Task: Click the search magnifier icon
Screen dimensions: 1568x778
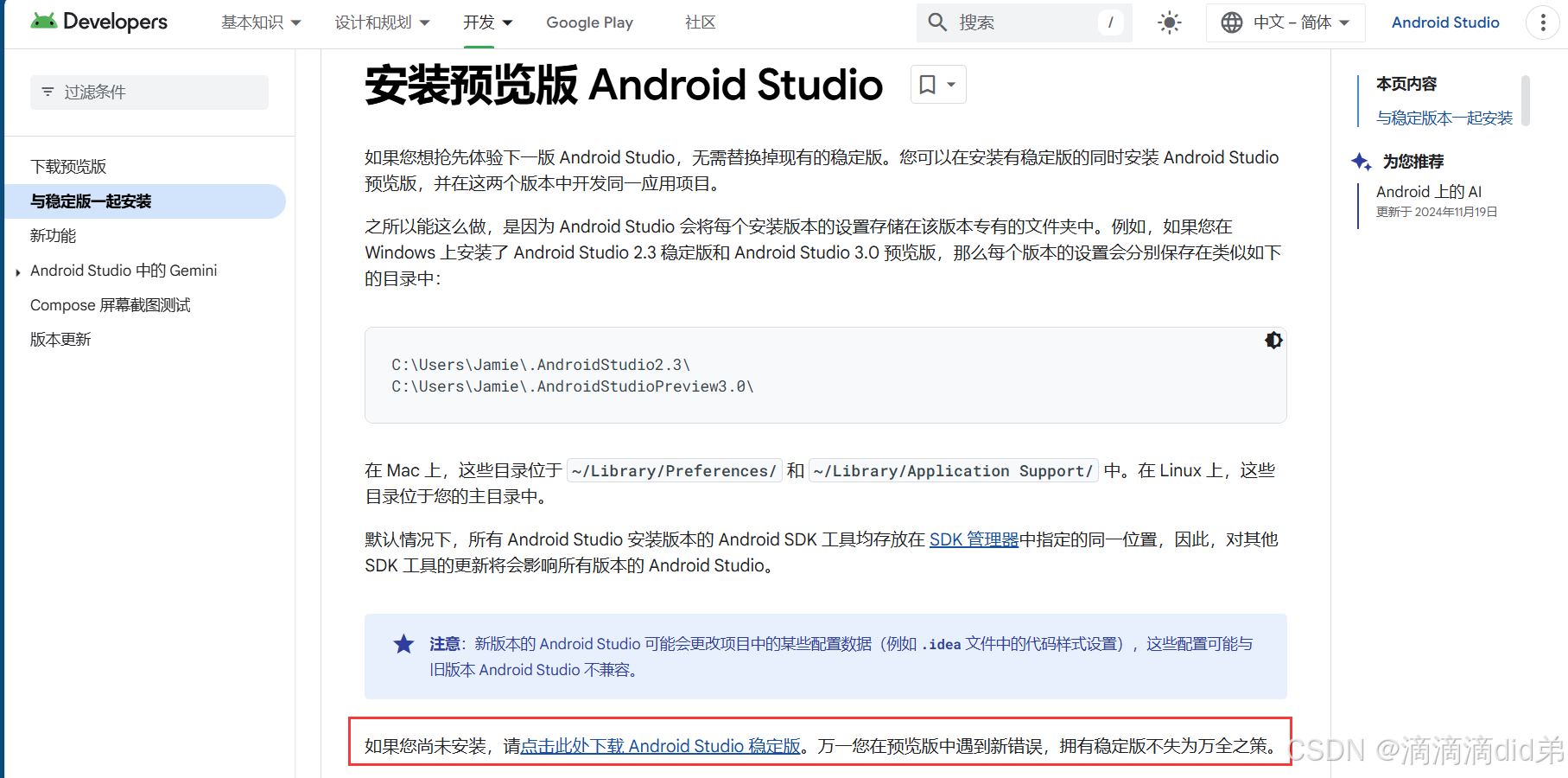Action: coord(937,22)
